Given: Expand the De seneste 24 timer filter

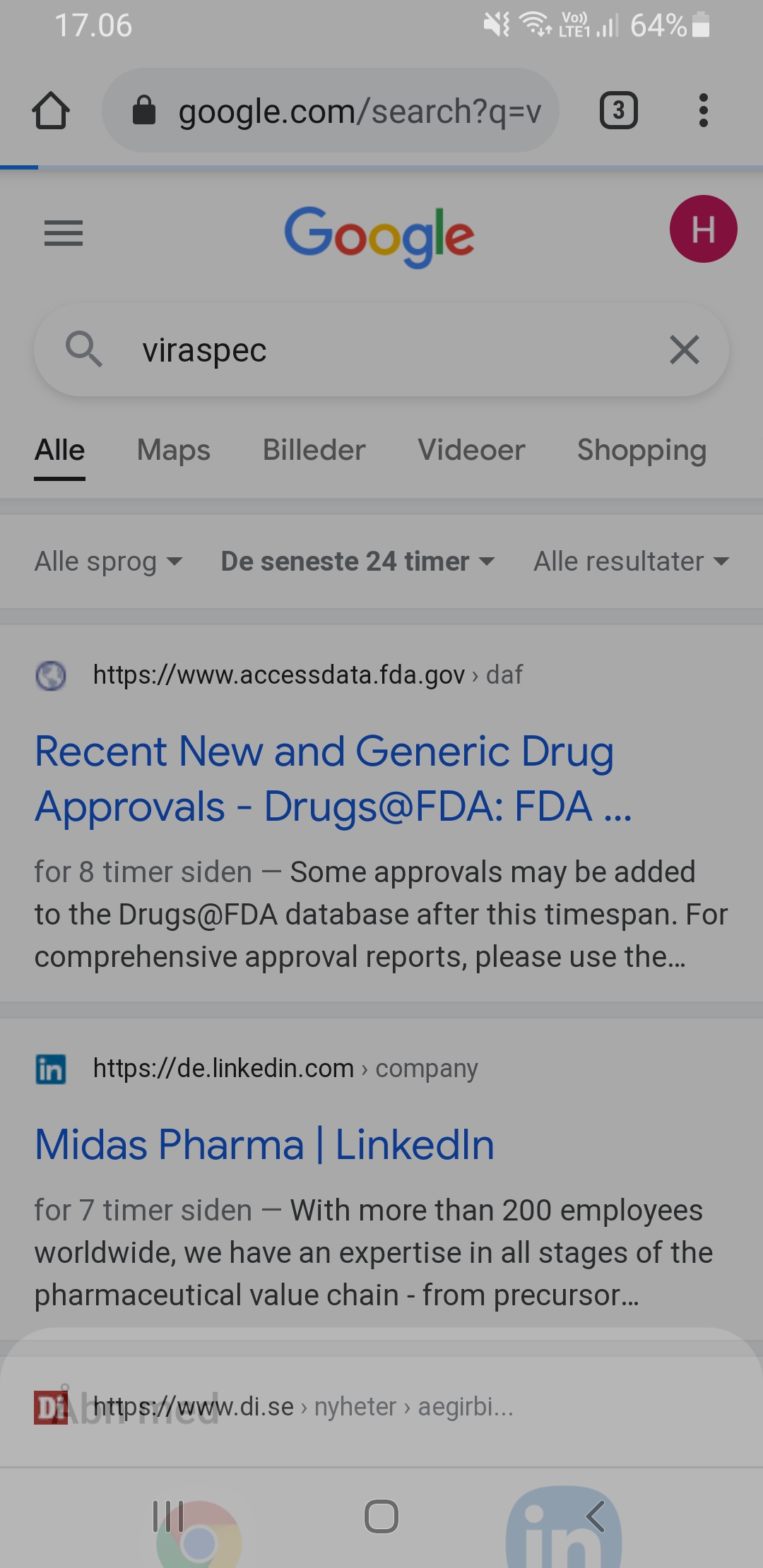Looking at the screenshot, I should [x=357, y=562].
